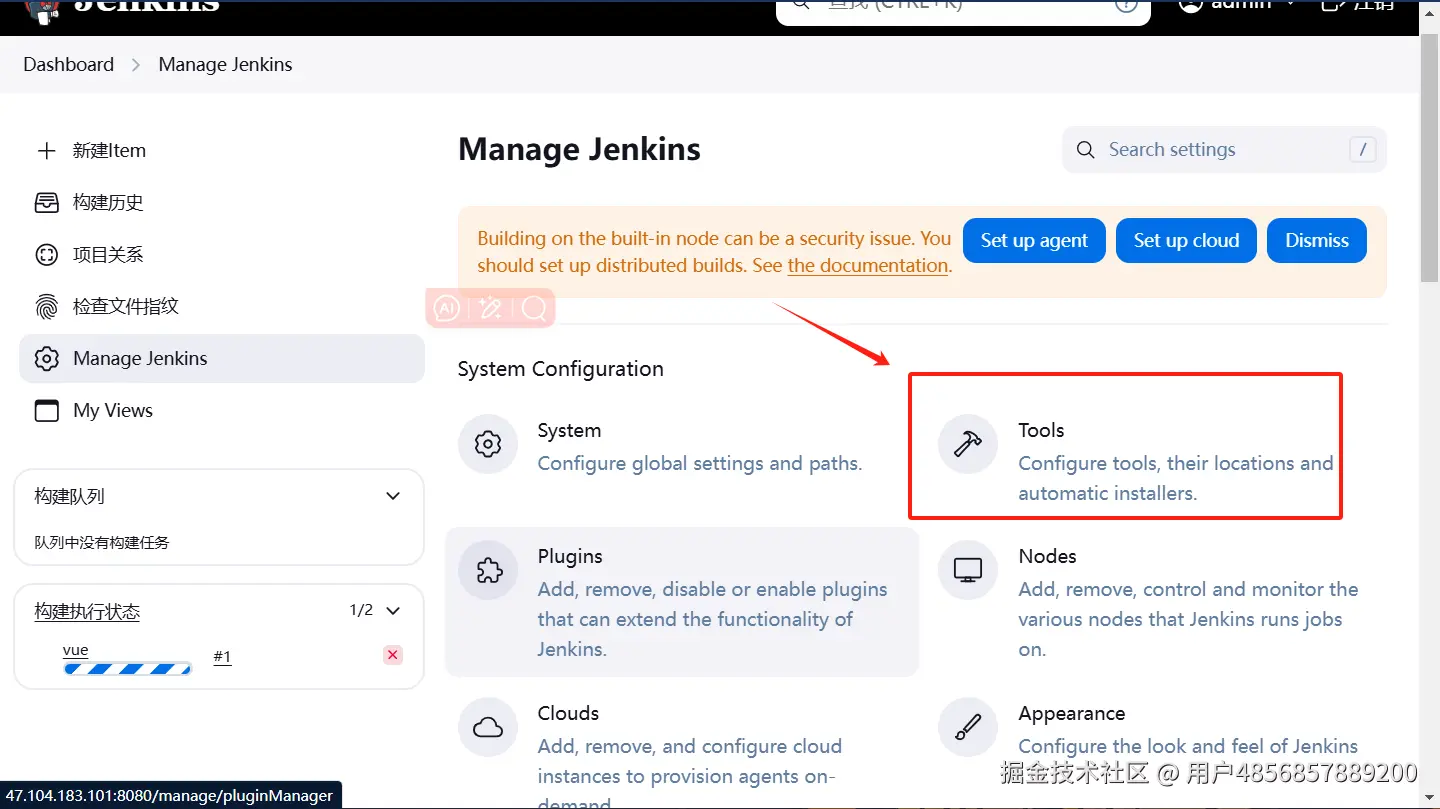1440x809 pixels.
Task: Open the Plugins title
Action: (570, 557)
